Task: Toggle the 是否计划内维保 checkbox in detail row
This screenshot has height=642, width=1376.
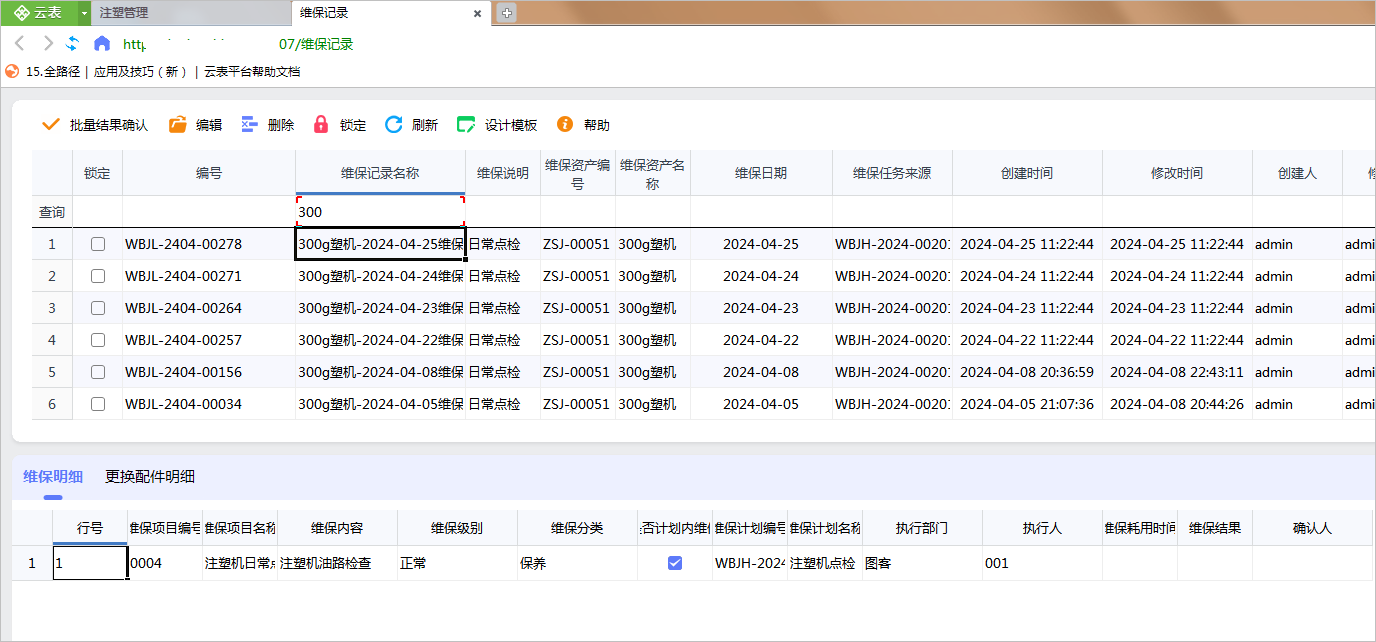Action: point(675,563)
